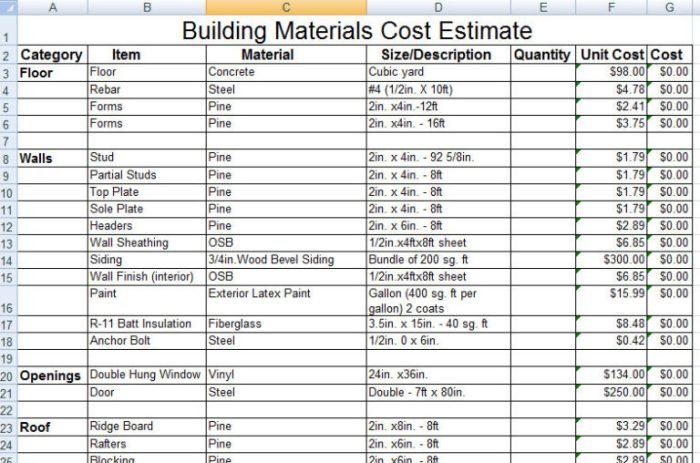Click the Unit Cost header cell
This screenshot has height=463, width=700.
(x=611, y=54)
